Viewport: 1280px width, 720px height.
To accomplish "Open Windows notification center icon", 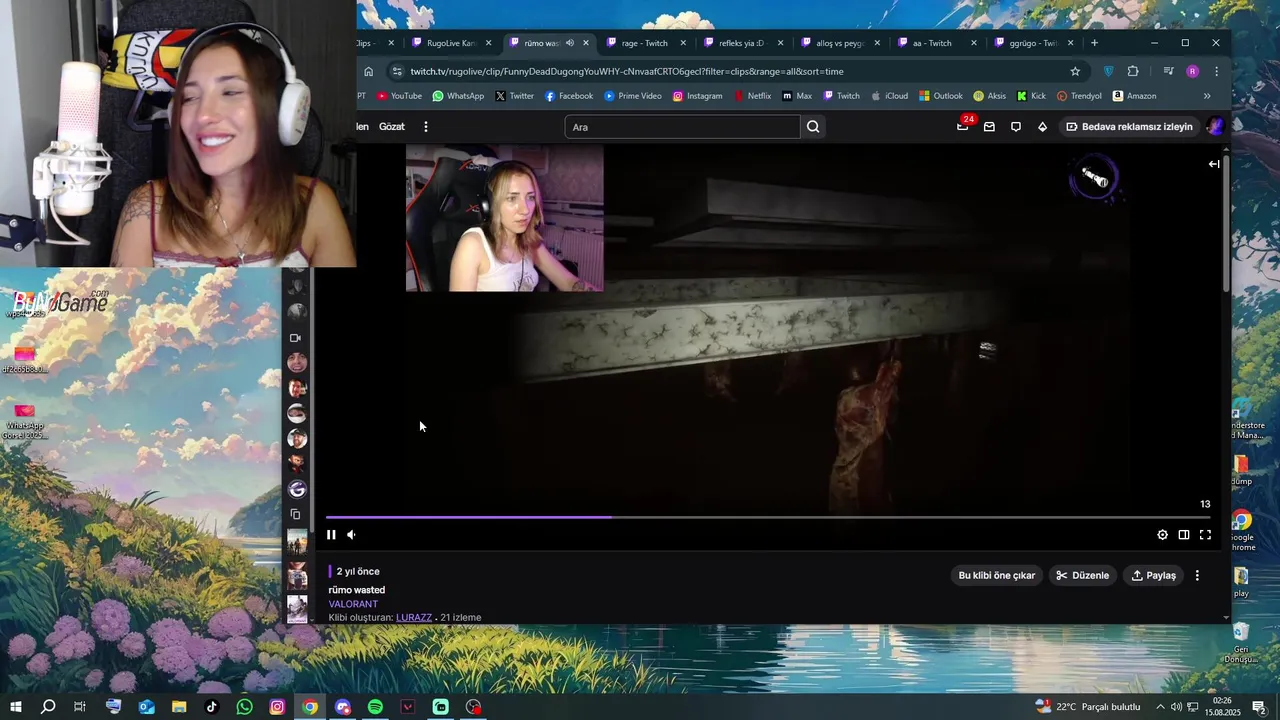I will pos(1259,707).
